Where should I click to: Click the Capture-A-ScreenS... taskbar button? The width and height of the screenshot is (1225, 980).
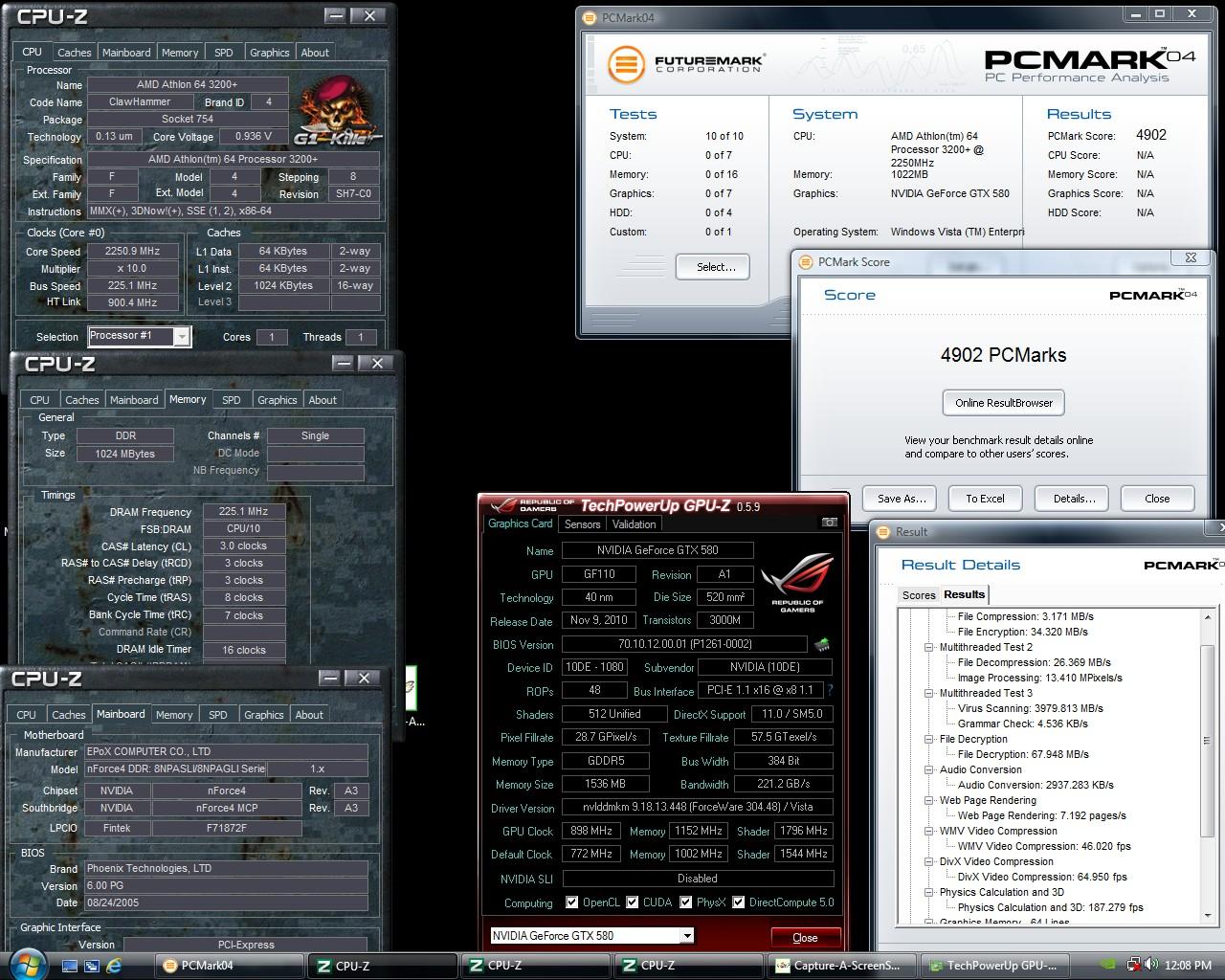point(842,966)
